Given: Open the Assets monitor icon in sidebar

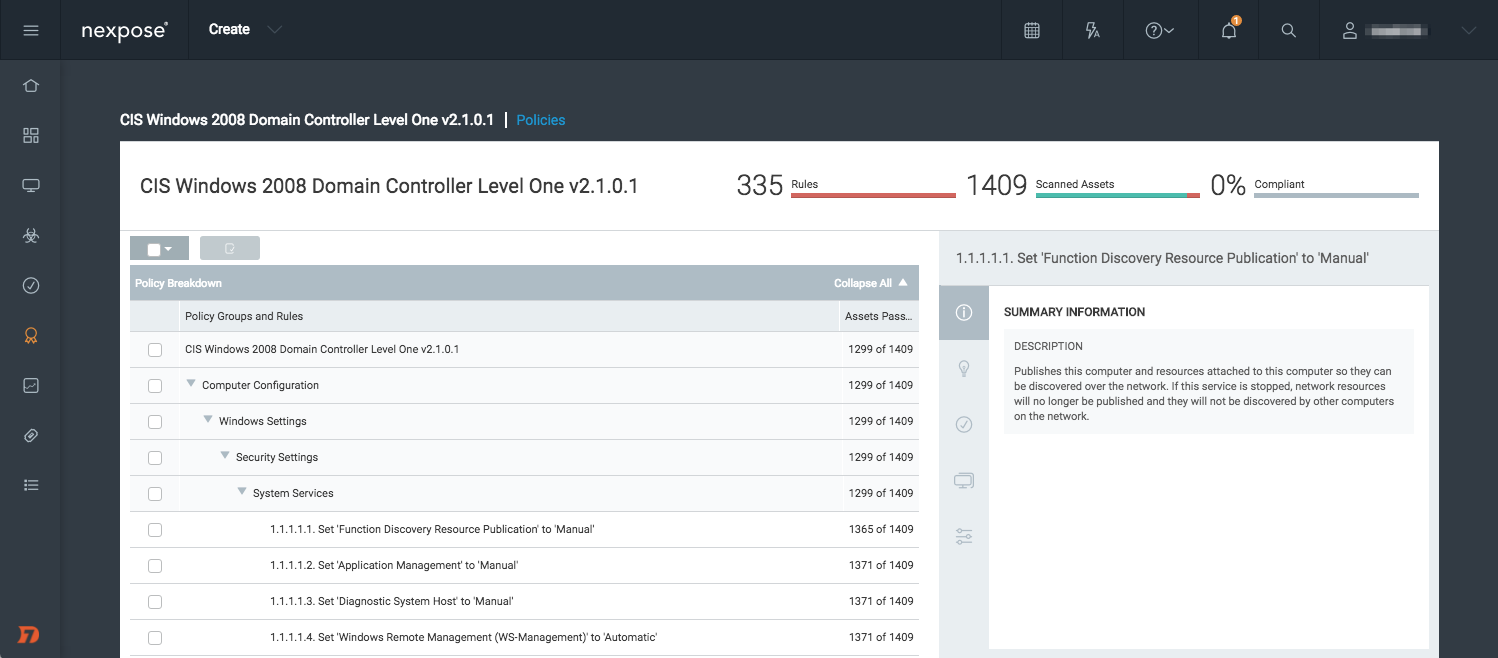Looking at the screenshot, I should click(x=30, y=186).
